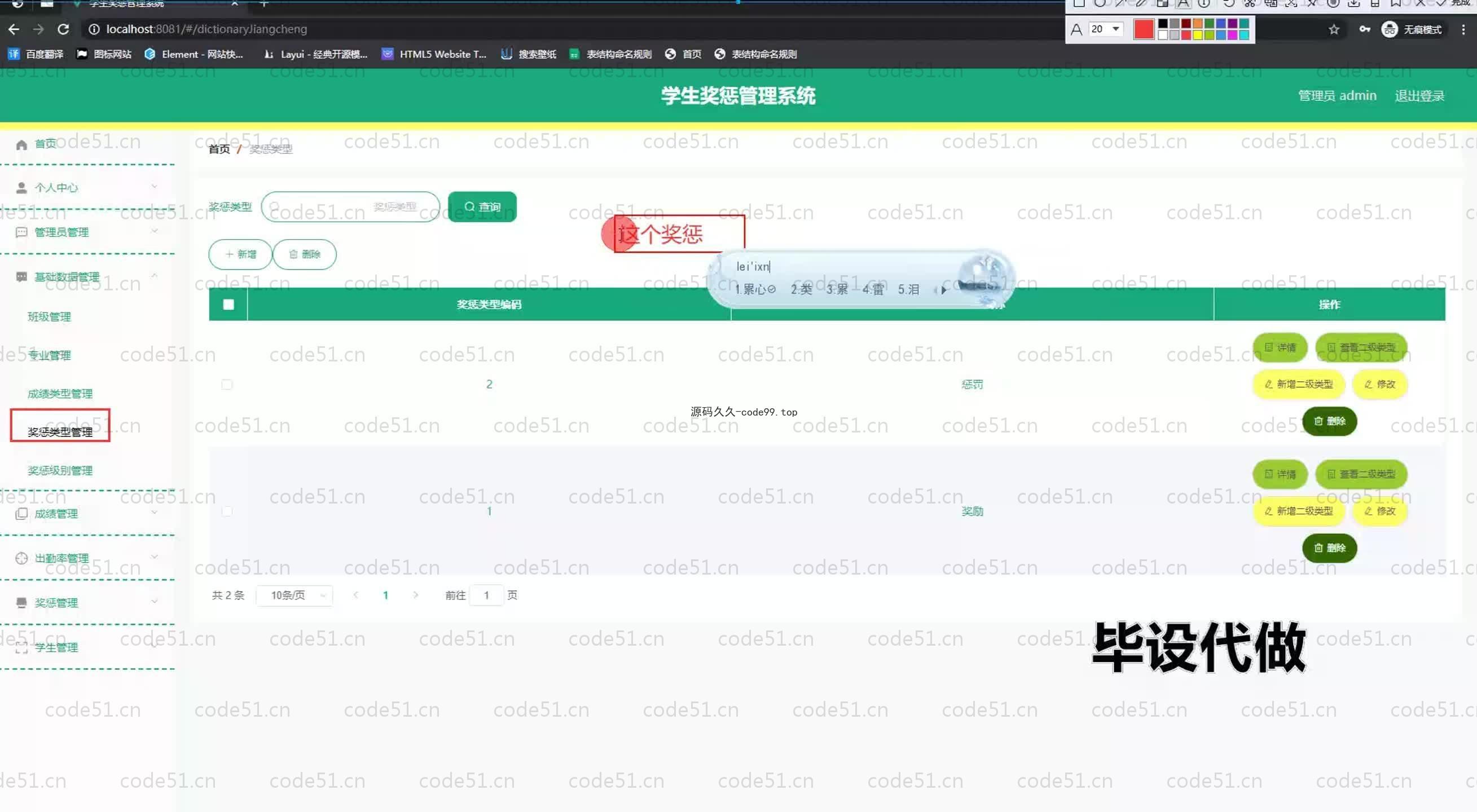
Task: Go to previous page in pagination
Action: pos(355,595)
